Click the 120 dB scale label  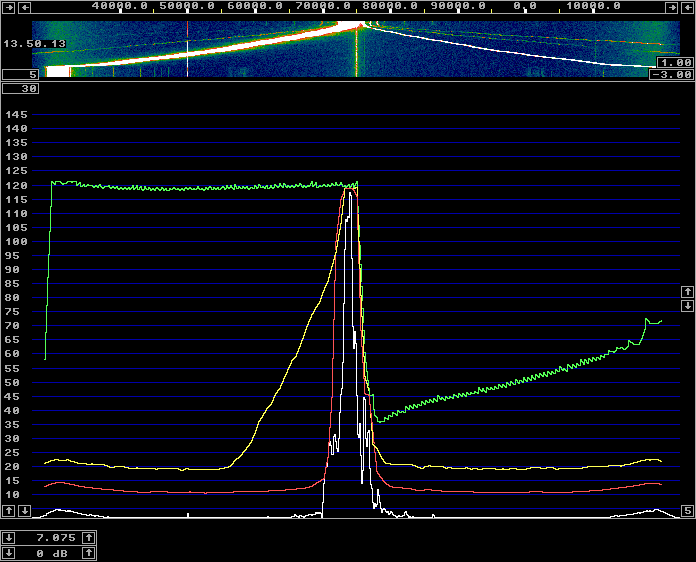coord(16,186)
